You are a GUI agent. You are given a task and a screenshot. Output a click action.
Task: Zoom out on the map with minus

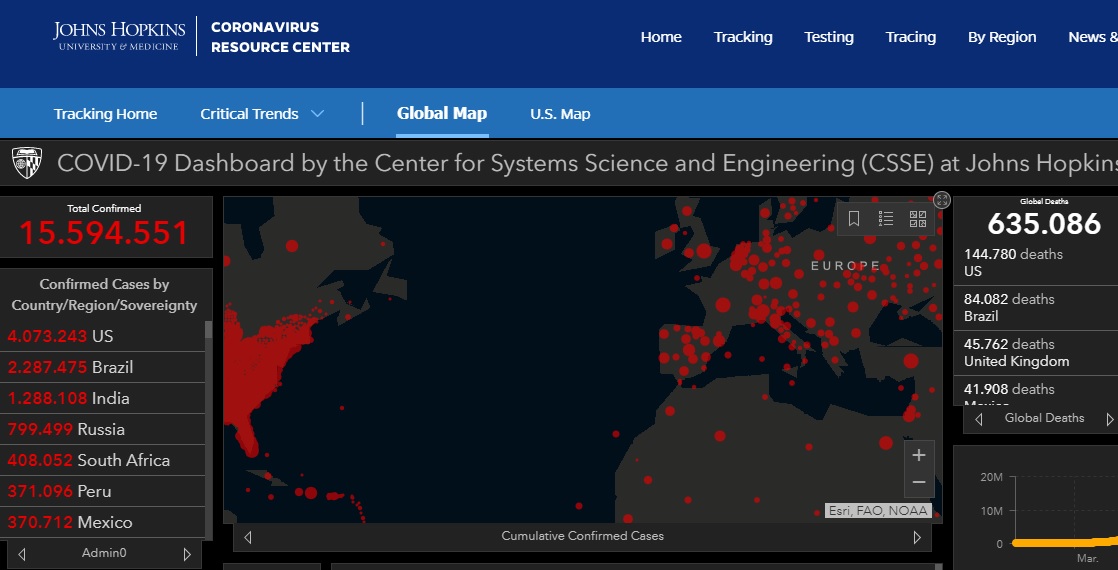[x=919, y=483]
